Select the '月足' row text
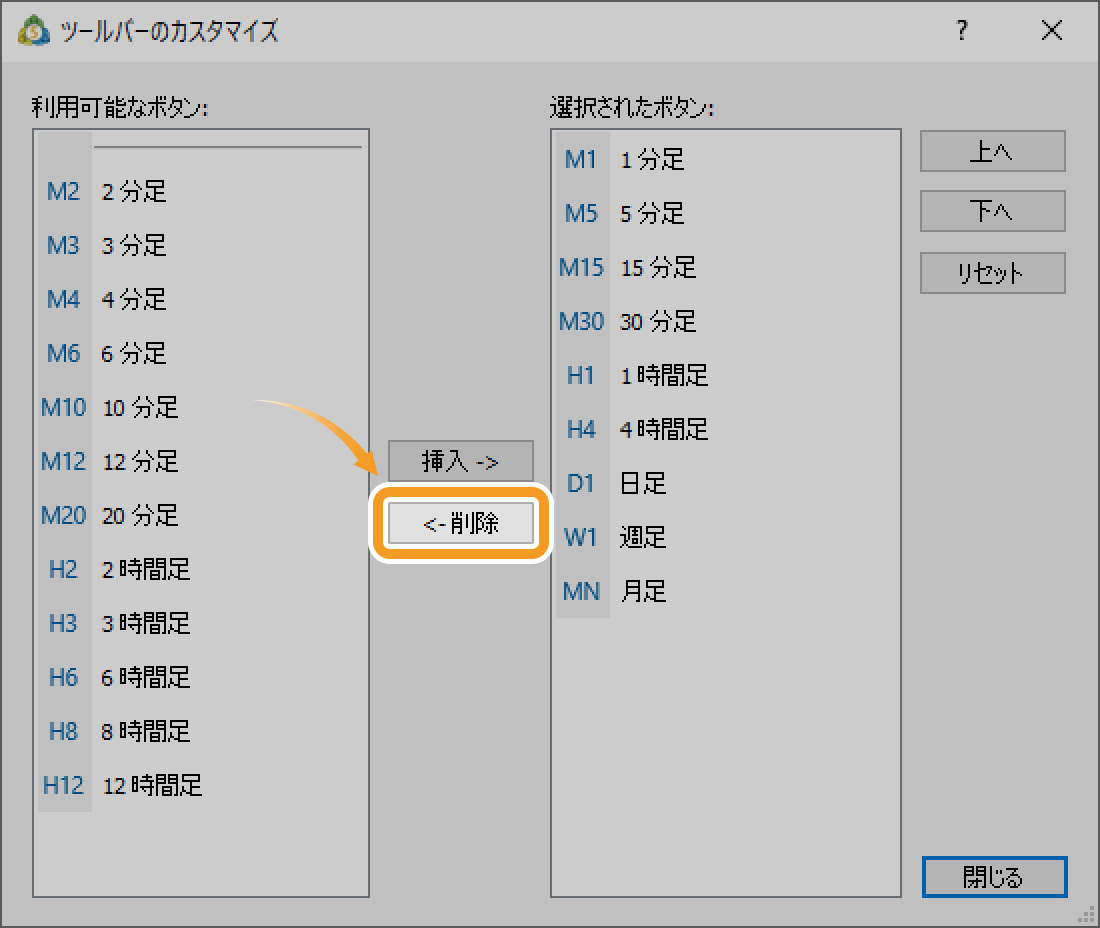 pyautogui.click(x=643, y=591)
